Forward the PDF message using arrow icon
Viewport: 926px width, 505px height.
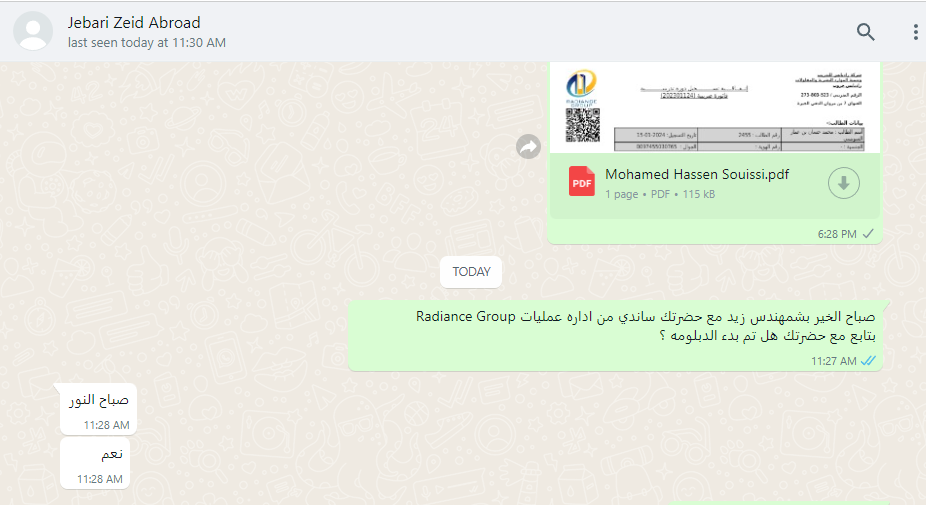[x=528, y=146]
